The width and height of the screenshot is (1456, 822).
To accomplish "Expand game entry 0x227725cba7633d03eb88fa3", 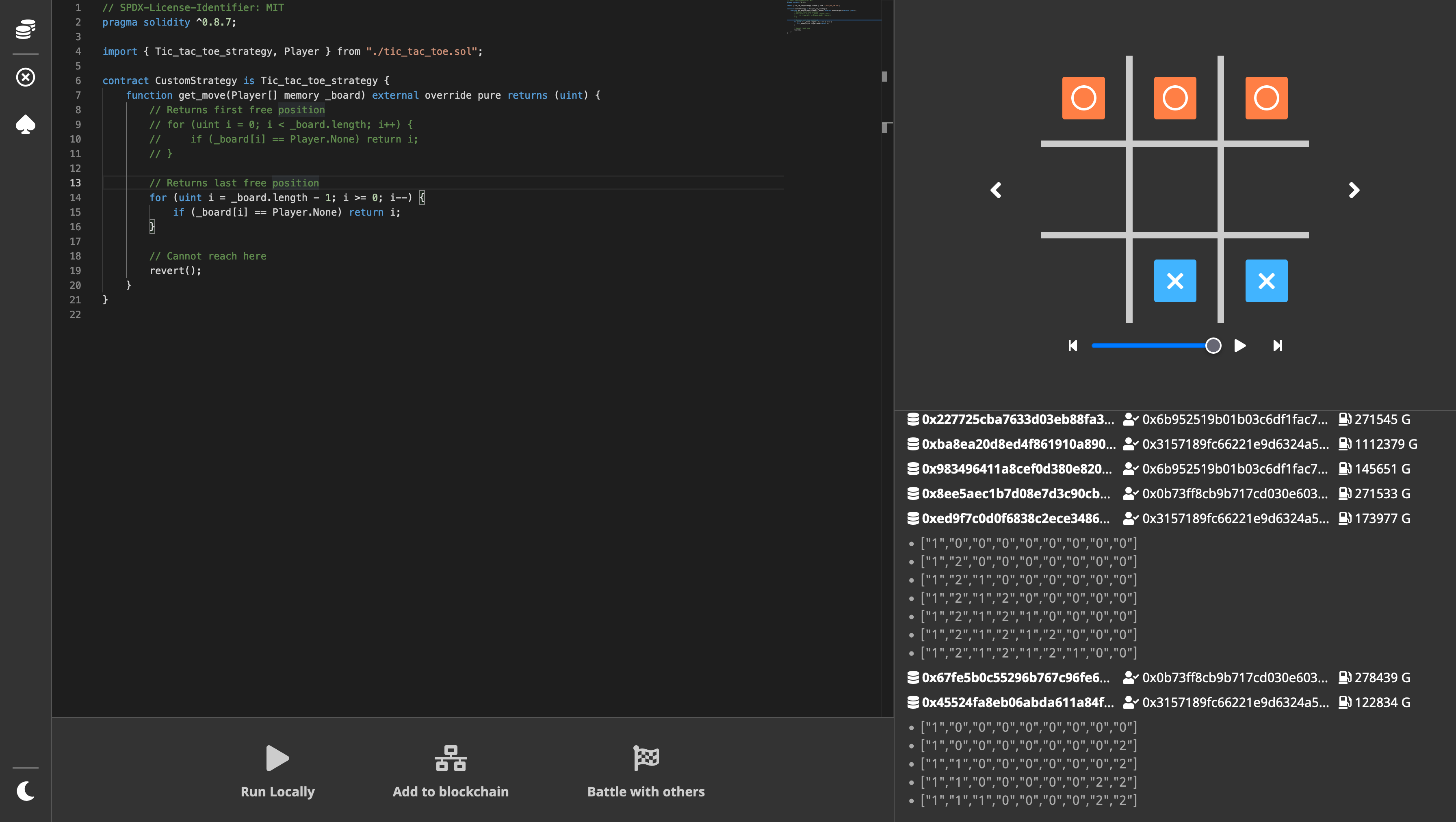I will point(1017,419).
